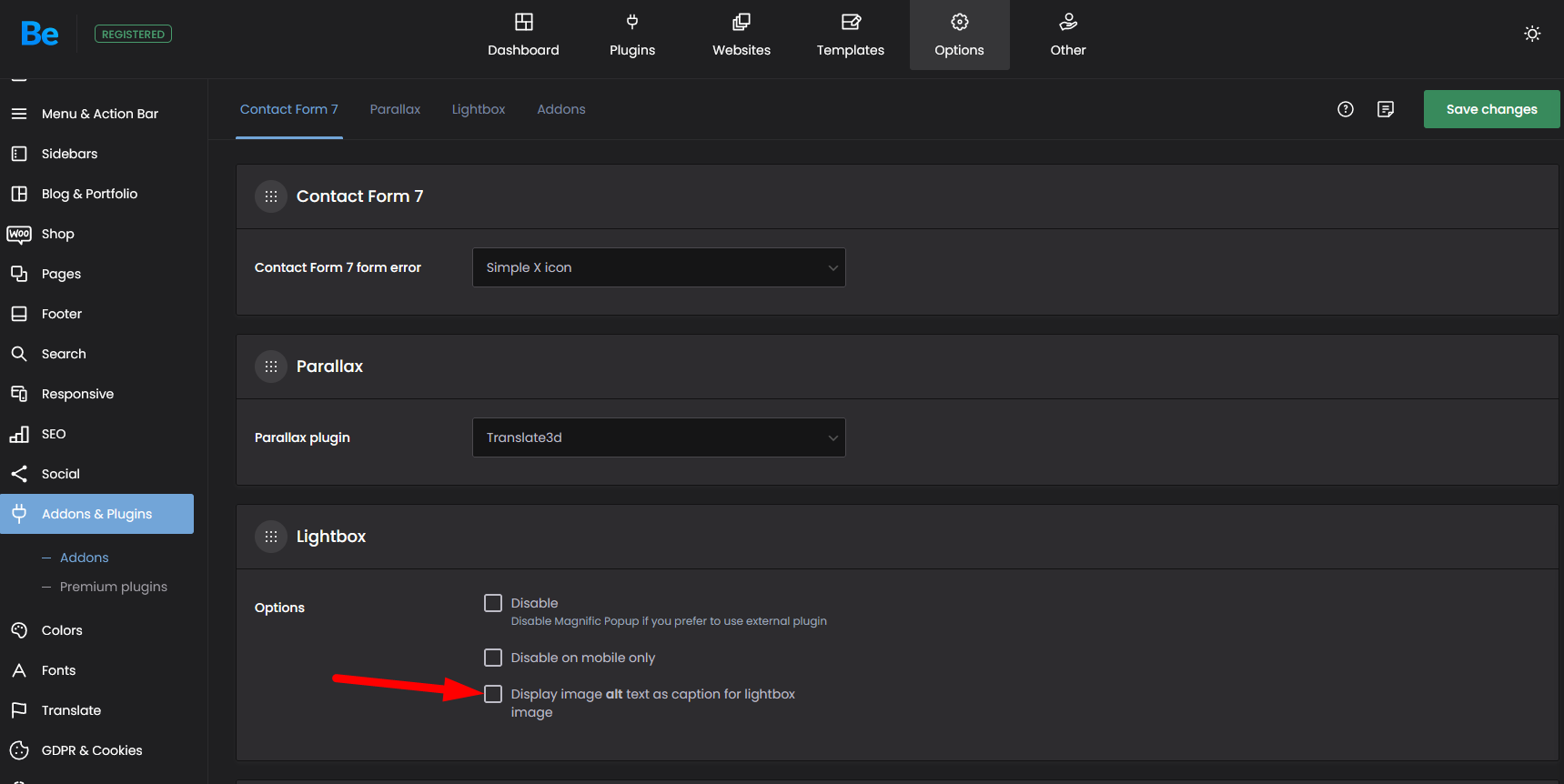1564x784 pixels.
Task: Click Save changes button
Action: [1492, 109]
